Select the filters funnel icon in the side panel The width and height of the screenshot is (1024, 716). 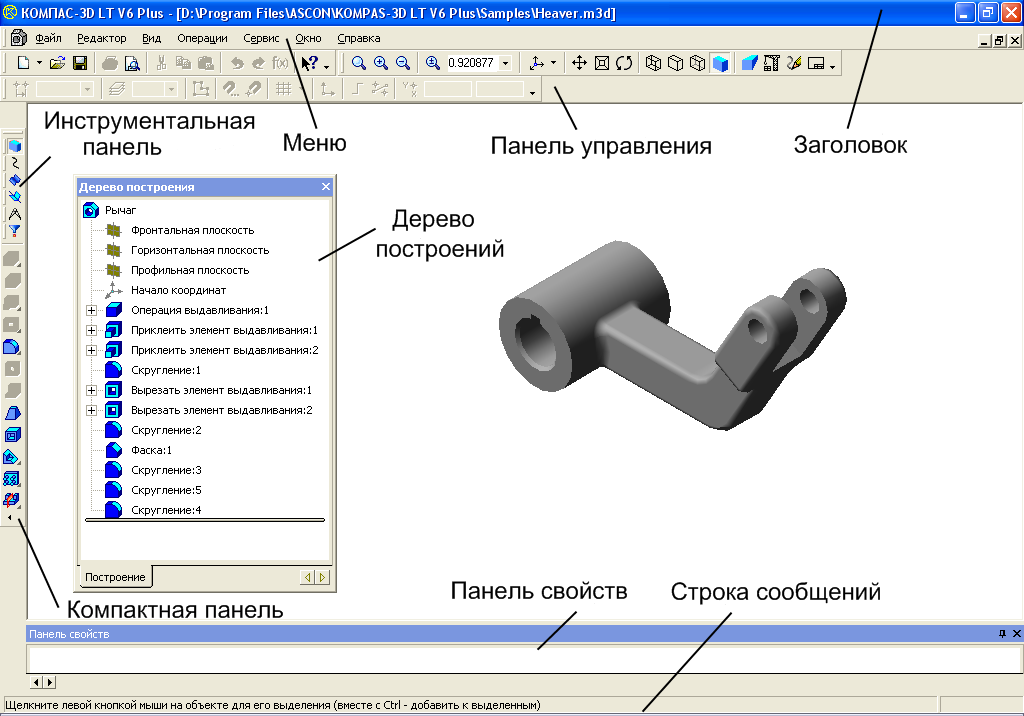[14, 231]
